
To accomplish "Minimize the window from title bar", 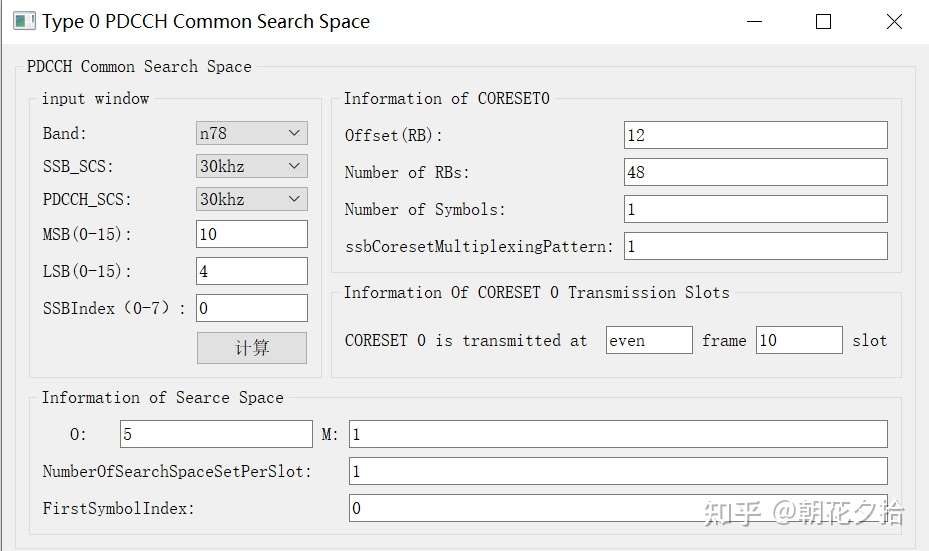I will pyautogui.click(x=753, y=21).
